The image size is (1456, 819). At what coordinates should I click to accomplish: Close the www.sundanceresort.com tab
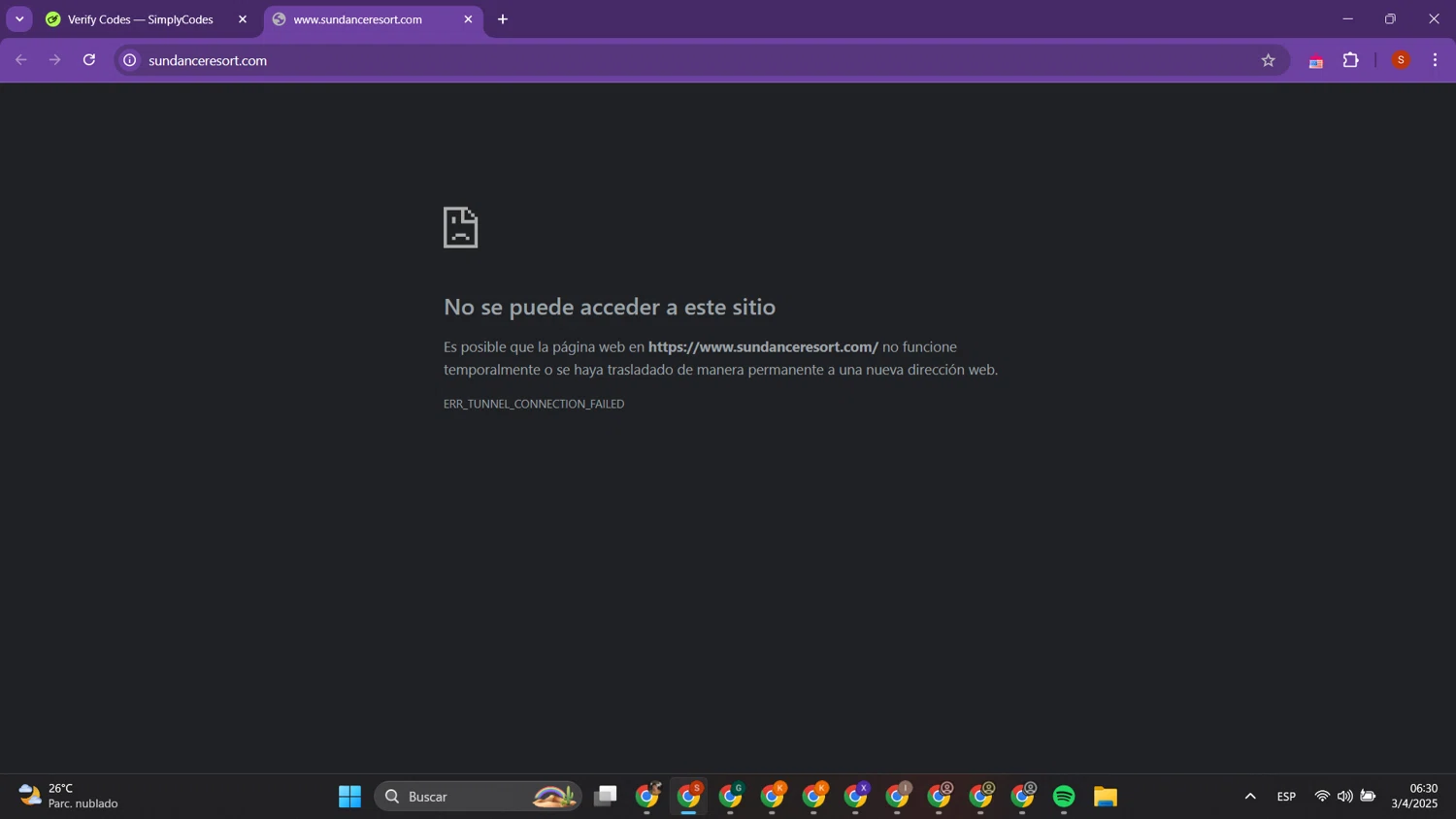tap(468, 19)
